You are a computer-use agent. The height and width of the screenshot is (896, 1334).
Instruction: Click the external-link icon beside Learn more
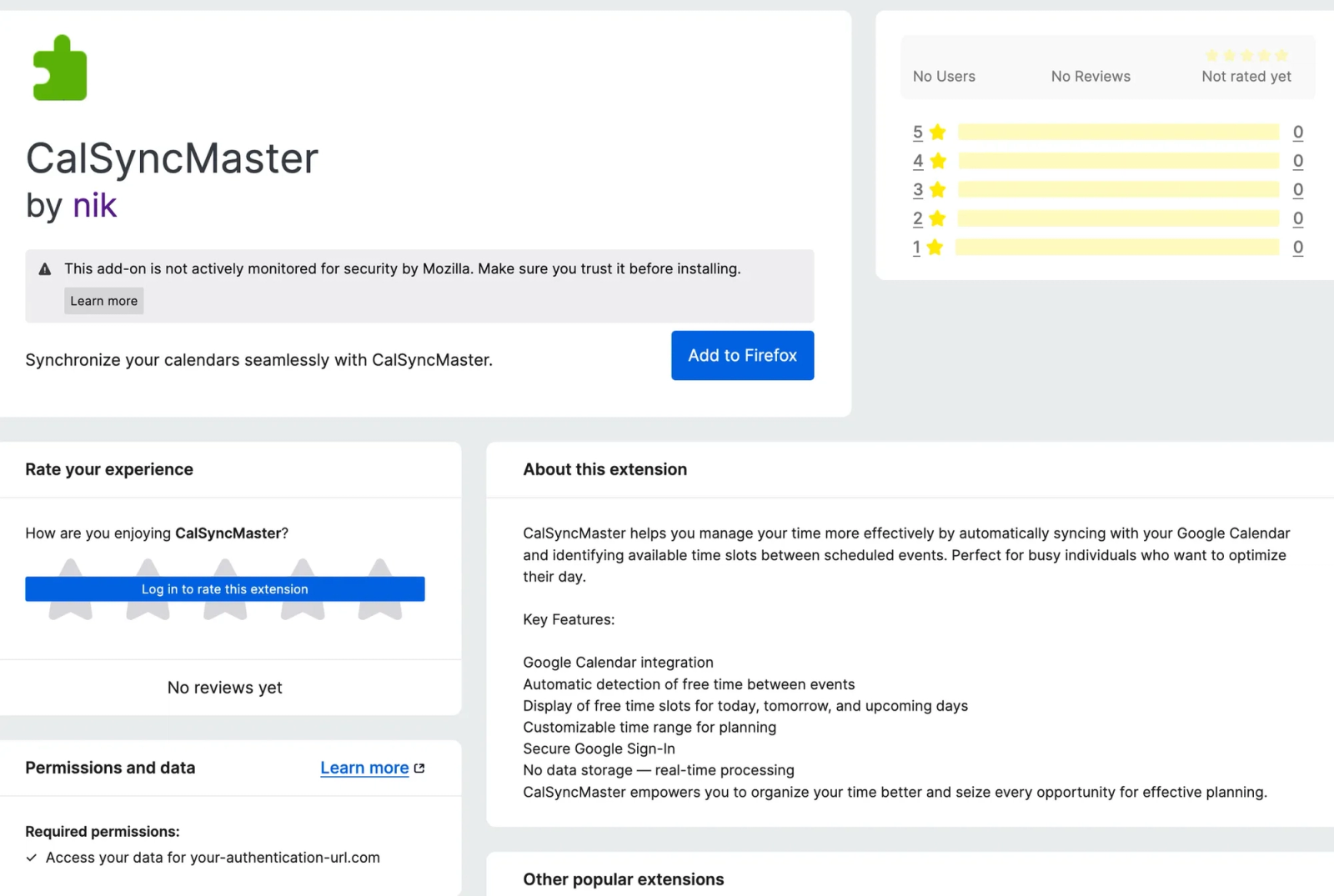click(419, 768)
